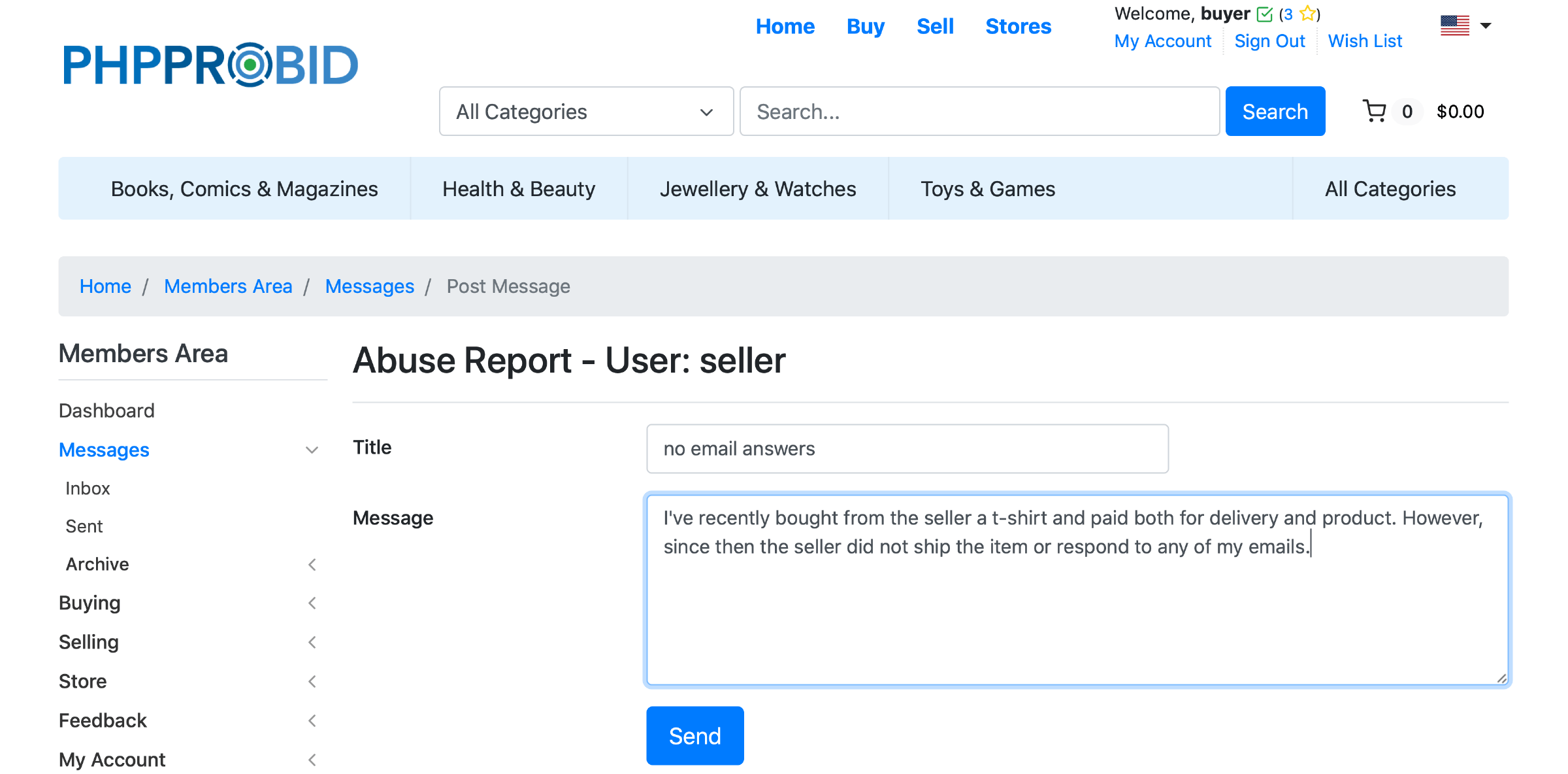Go to the Stores menu item

point(1018,26)
